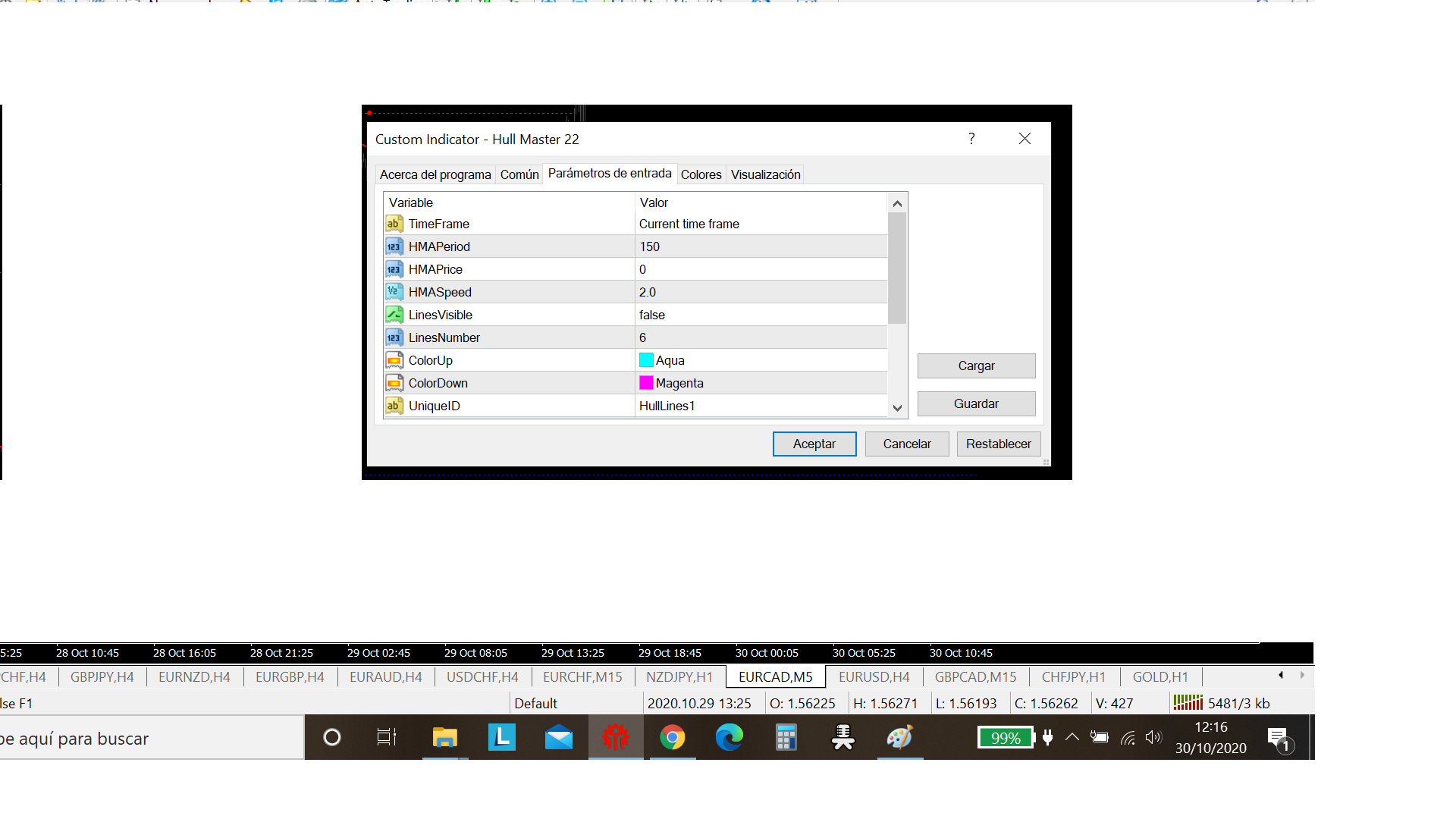
Task: Click the connection bars status icon
Action: (1188, 703)
